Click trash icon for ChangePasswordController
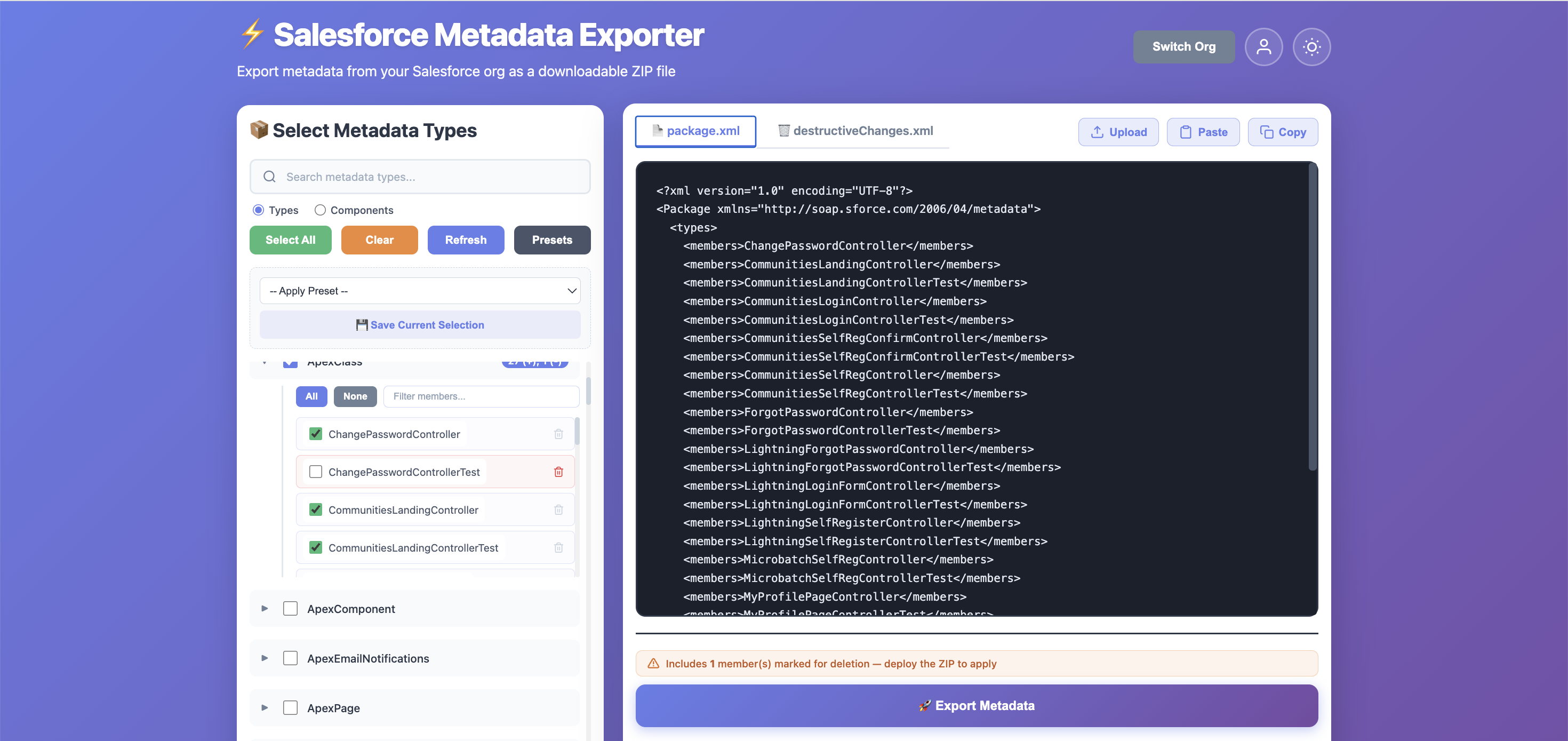 coord(558,434)
